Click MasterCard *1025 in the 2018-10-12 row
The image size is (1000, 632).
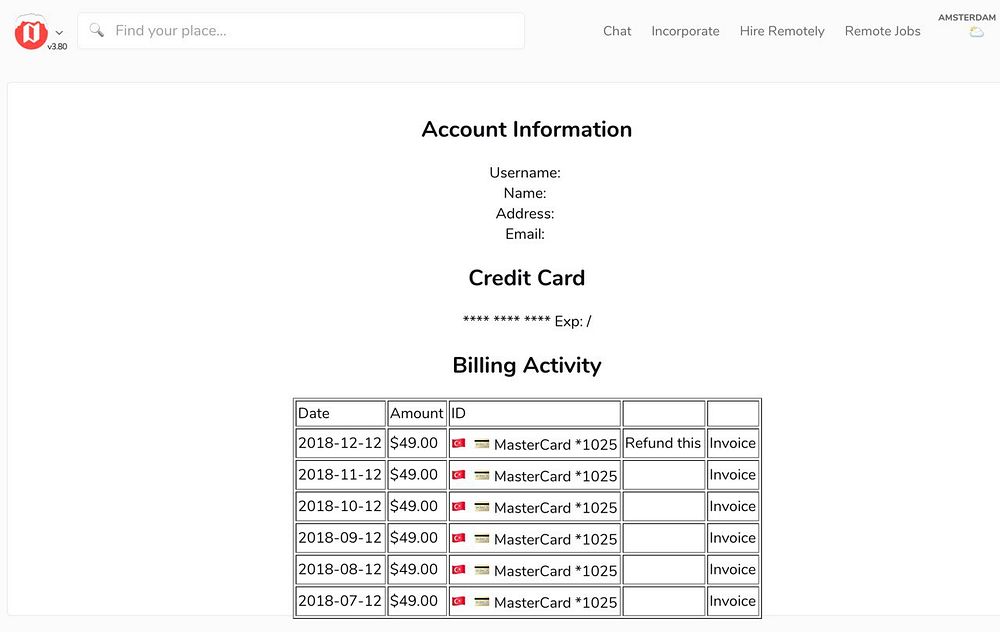click(x=555, y=508)
